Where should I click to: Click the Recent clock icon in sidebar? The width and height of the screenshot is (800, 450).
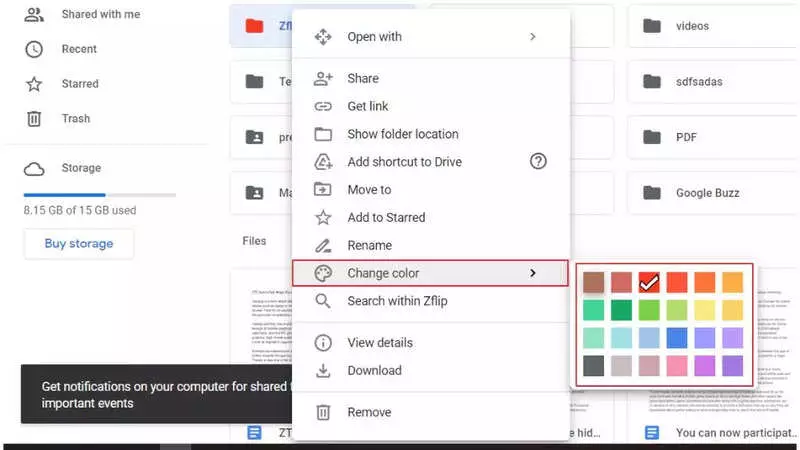34,49
